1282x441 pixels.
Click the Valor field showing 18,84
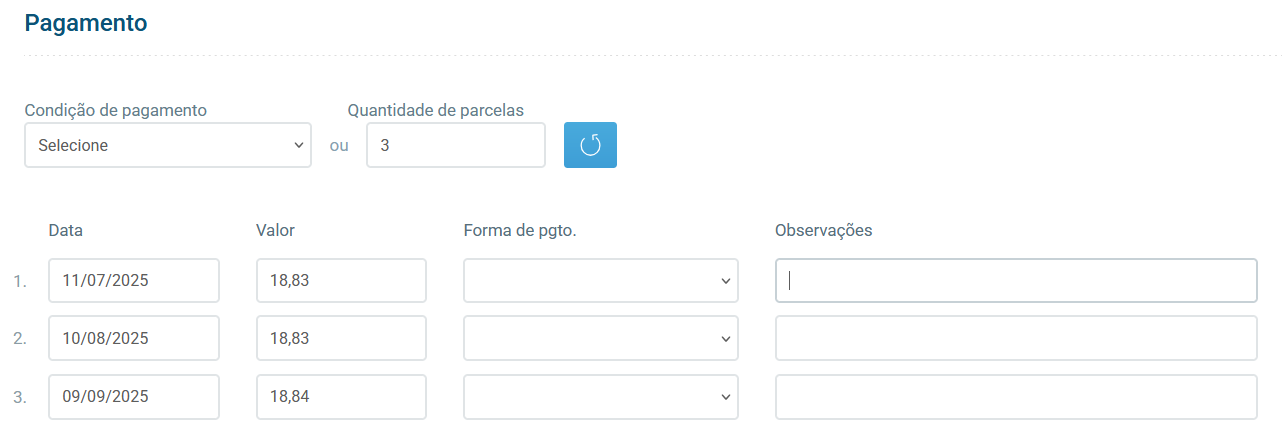(x=341, y=397)
